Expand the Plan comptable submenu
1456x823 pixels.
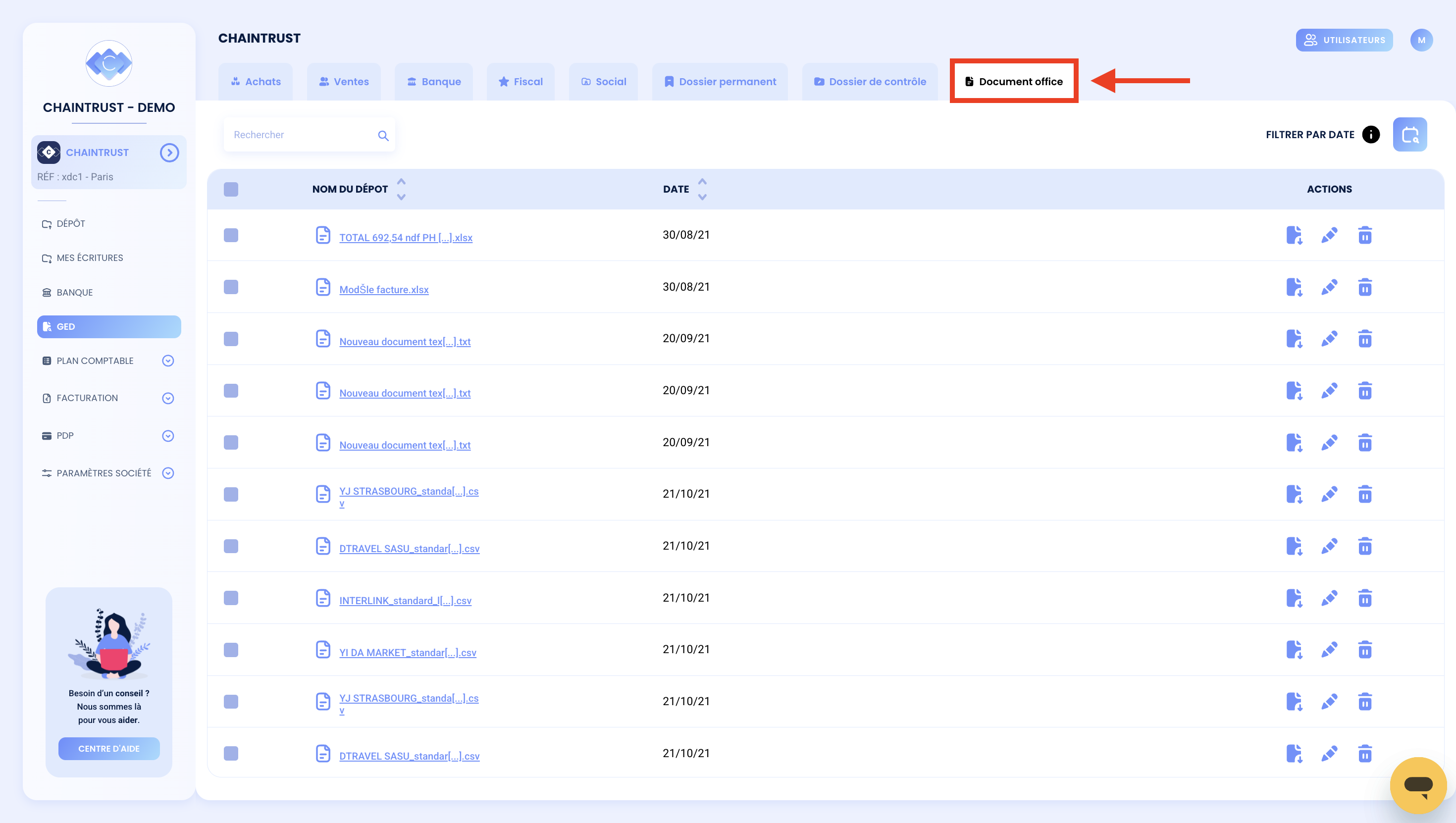point(168,360)
